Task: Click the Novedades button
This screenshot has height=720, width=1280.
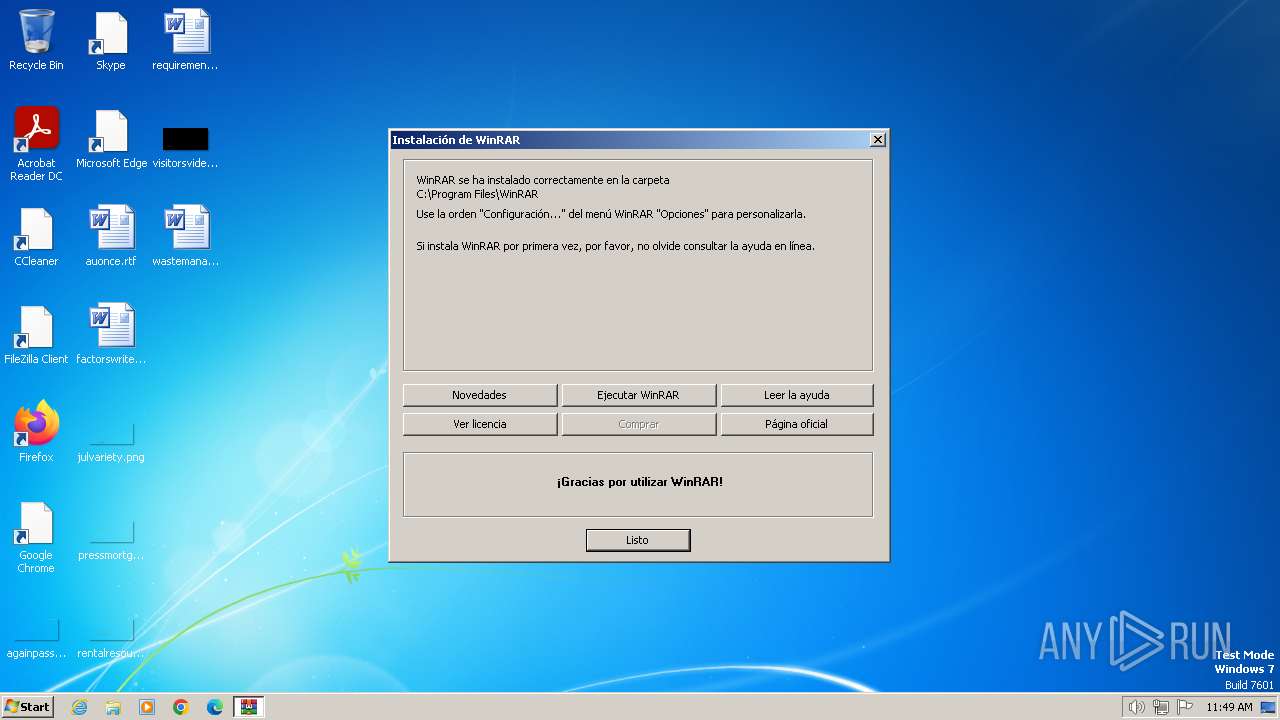Action: coord(480,395)
